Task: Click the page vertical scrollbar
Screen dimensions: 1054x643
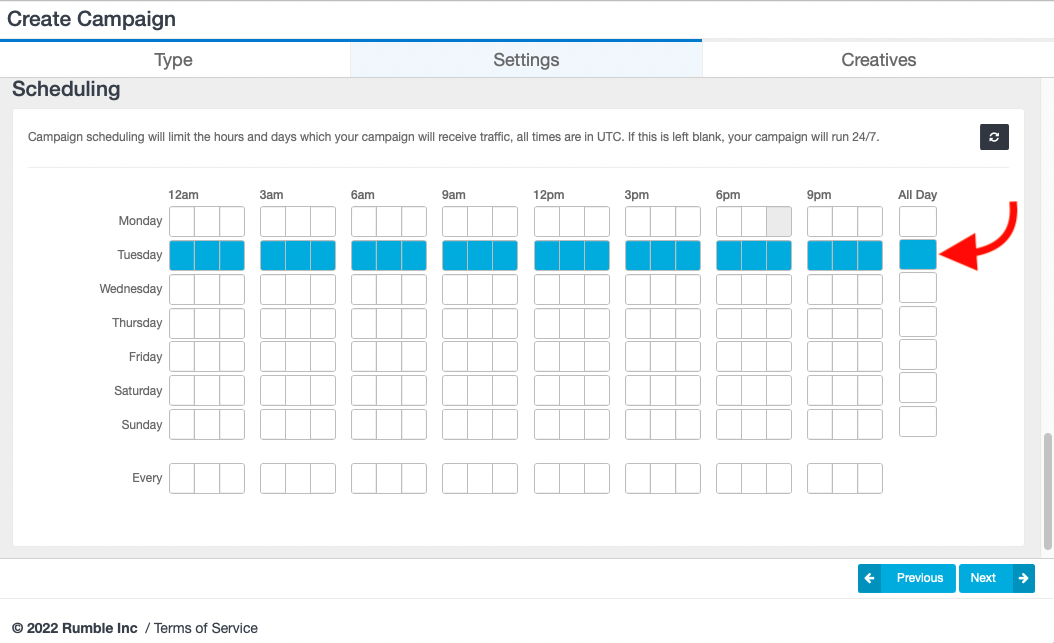Action: pos(1047,490)
